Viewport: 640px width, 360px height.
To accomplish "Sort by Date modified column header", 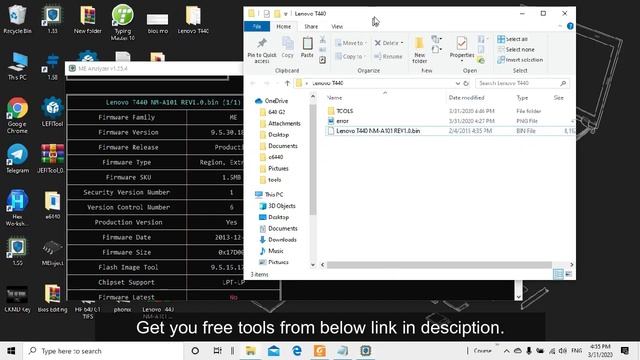I will point(466,98).
